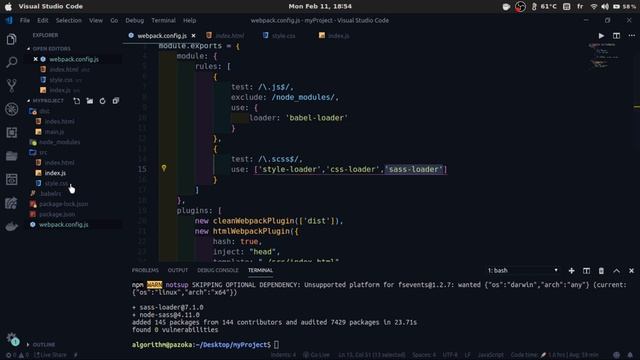The height and width of the screenshot is (360, 640).
Task: Open the Selection menu
Action: click(69, 20)
